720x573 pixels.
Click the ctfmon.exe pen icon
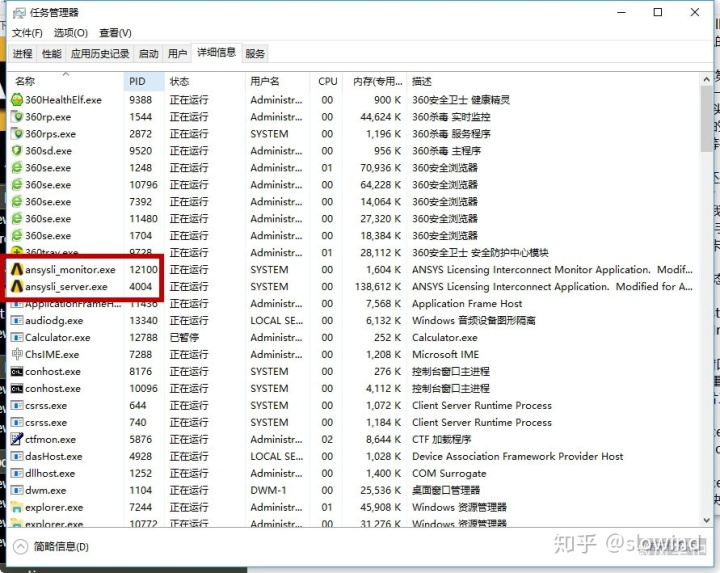pyautogui.click(x=17, y=439)
